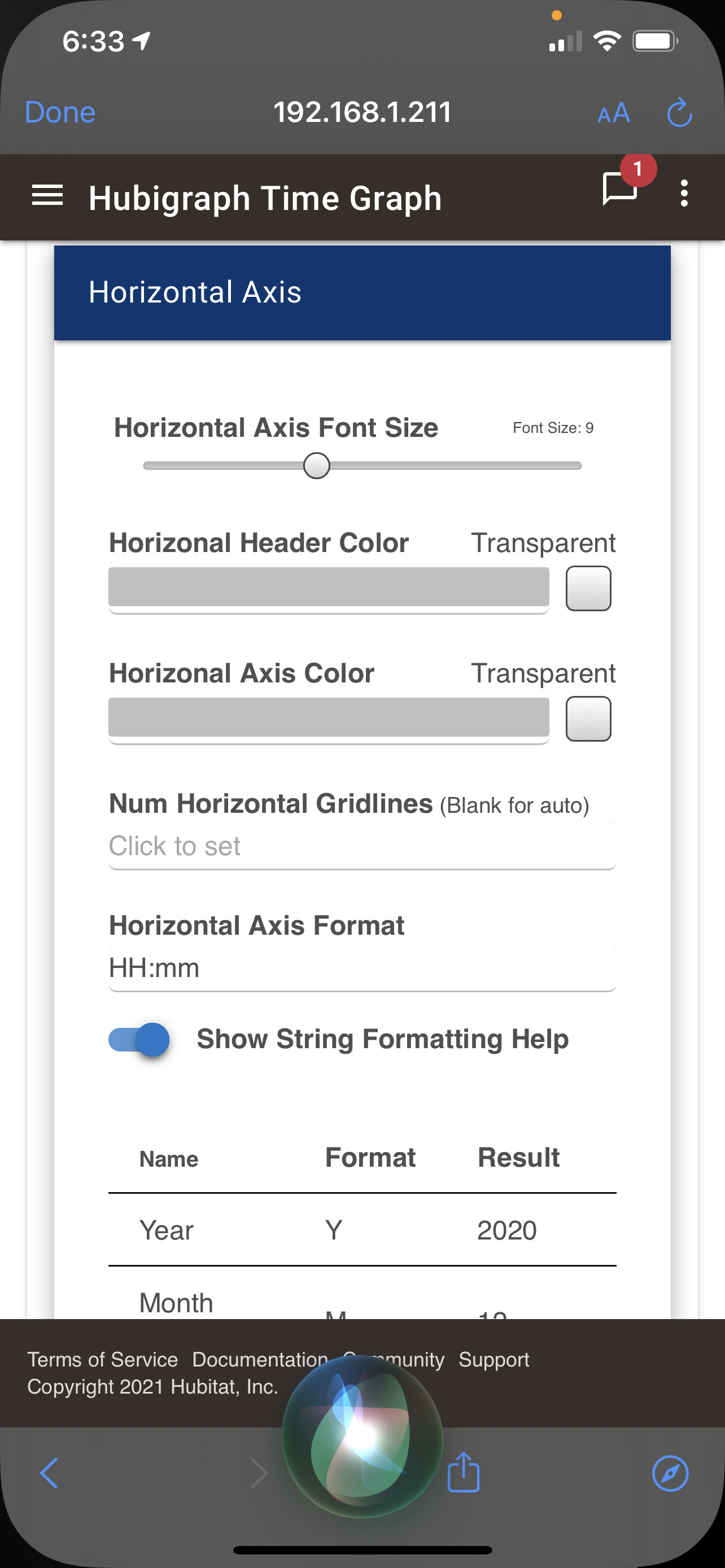Open the notifications chat bubble icon

(619, 189)
